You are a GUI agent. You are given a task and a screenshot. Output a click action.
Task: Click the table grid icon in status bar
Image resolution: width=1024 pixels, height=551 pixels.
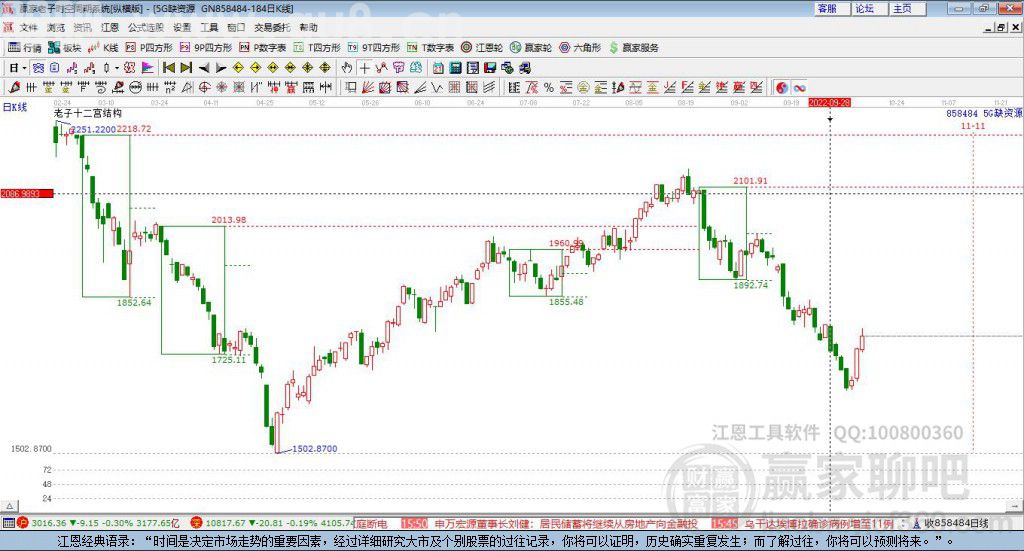(x=8, y=523)
